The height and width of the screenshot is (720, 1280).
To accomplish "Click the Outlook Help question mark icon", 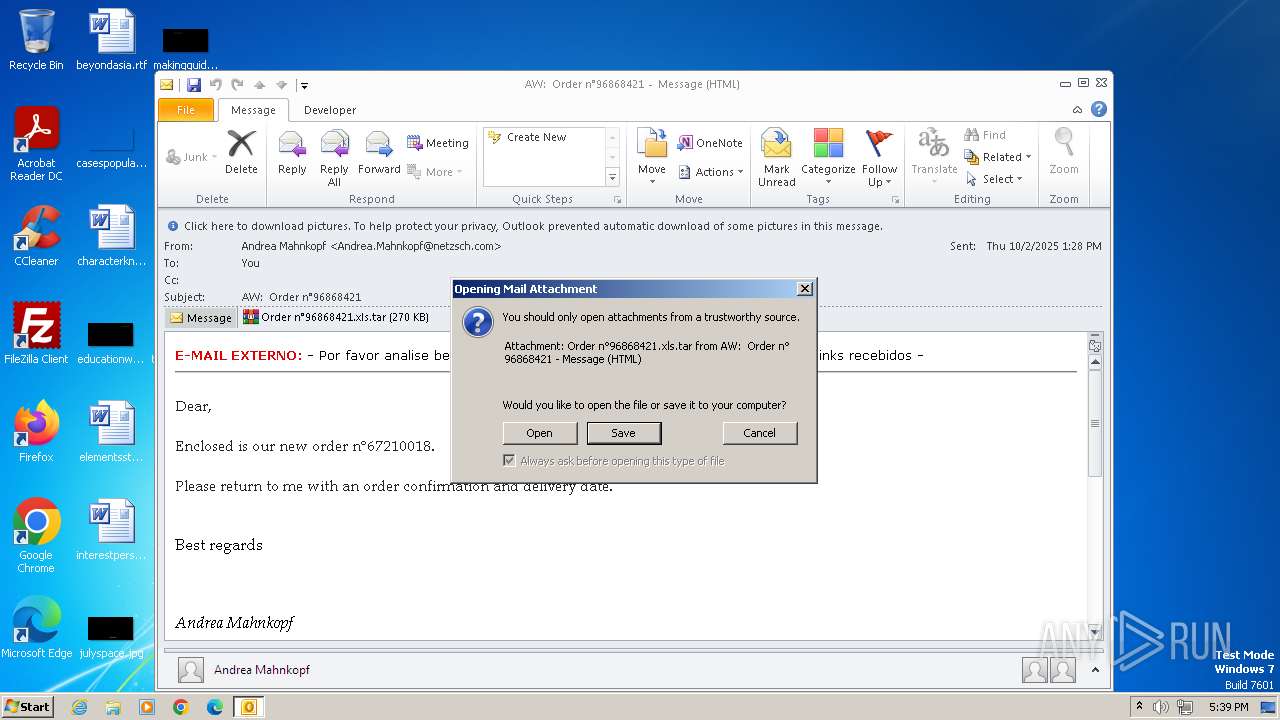I will [x=1098, y=110].
